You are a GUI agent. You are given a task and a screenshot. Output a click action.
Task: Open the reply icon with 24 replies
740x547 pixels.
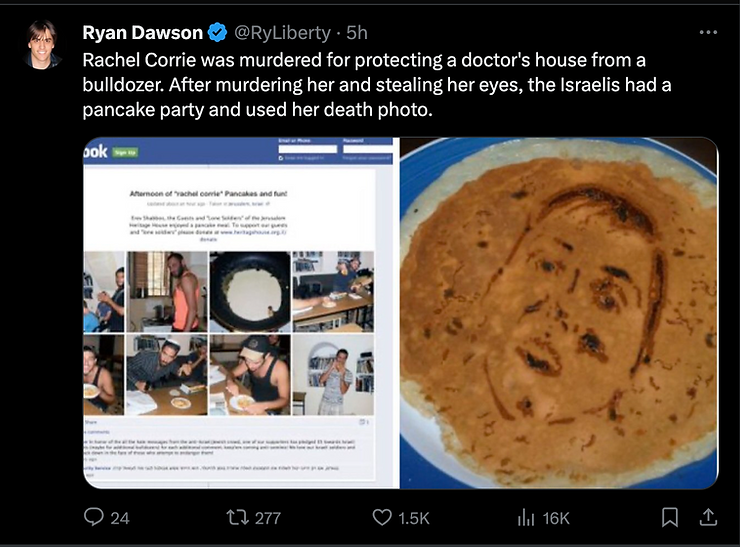(x=94, y=517)
